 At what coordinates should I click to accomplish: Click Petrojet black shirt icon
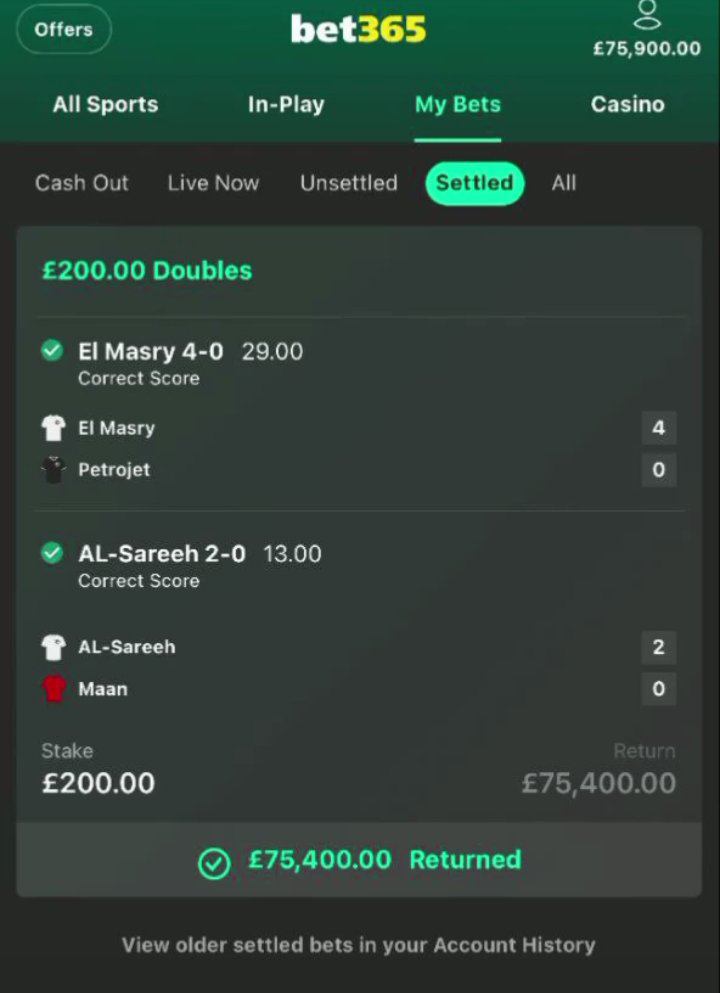pos(53,470)
